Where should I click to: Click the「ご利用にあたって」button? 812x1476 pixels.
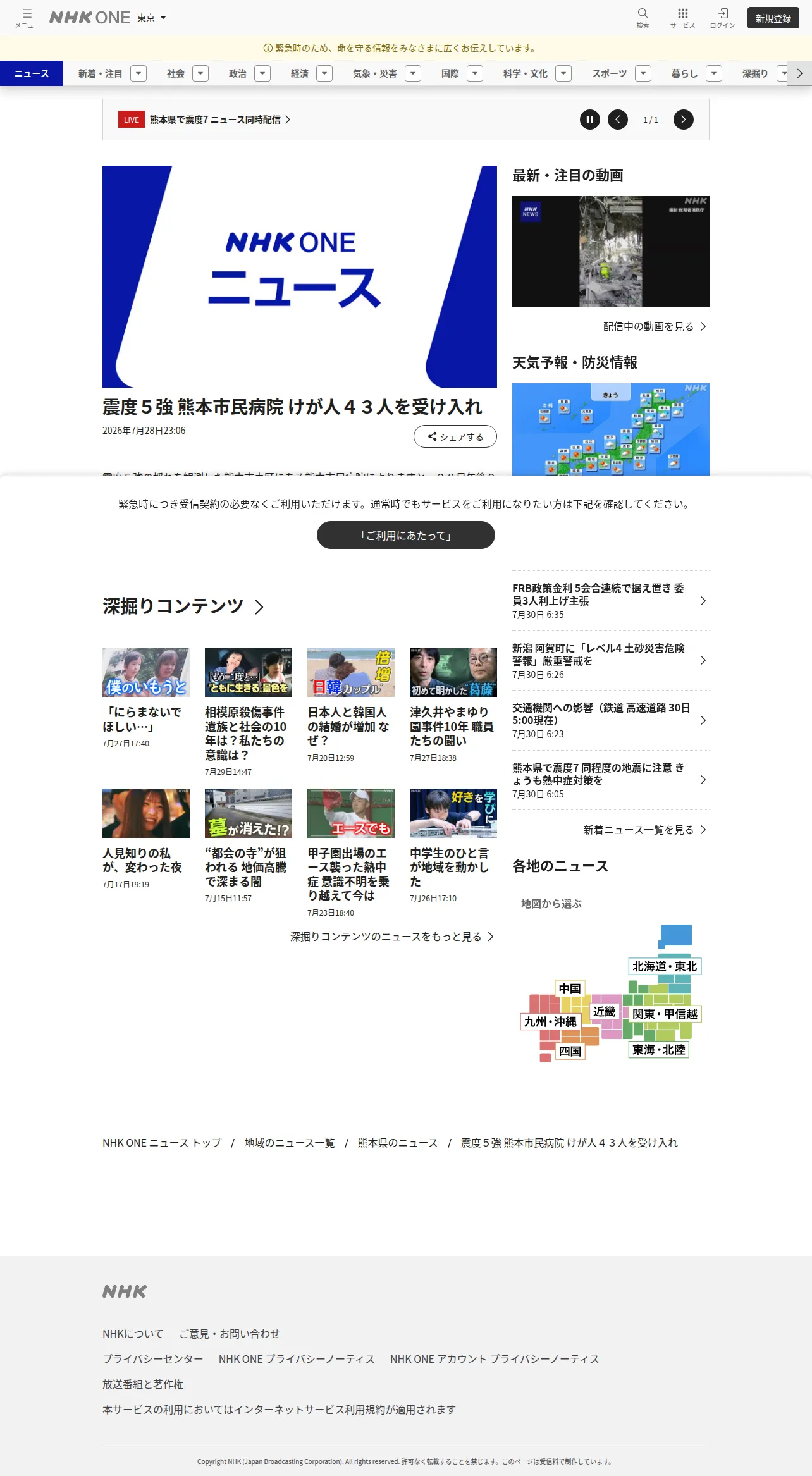click(x=406, y=535)
